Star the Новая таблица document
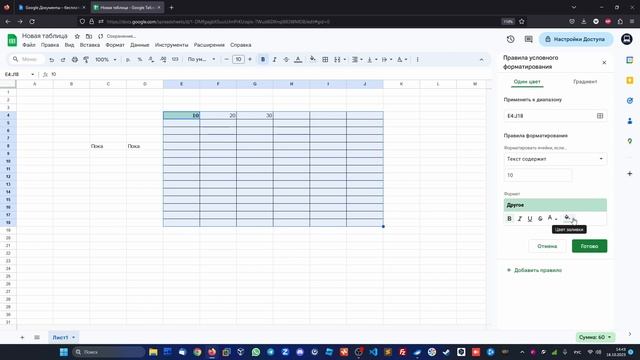 pos(77,36)
